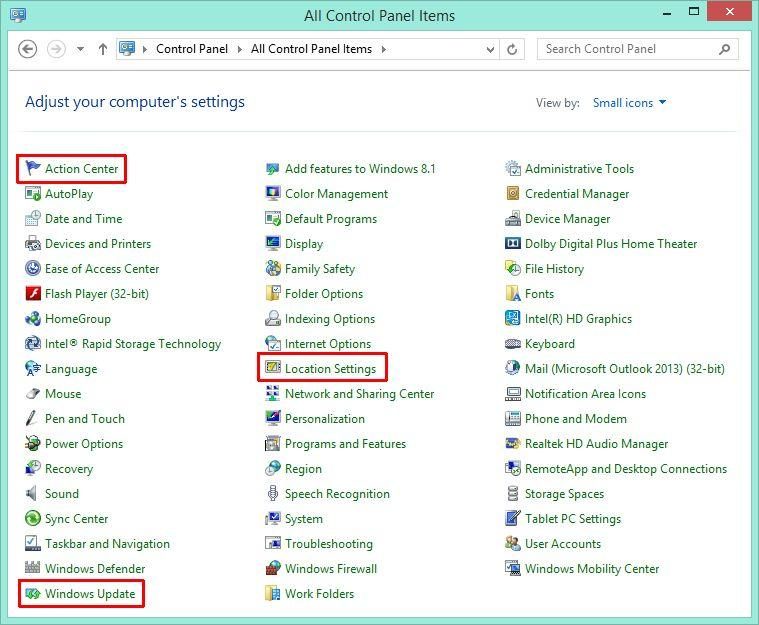Open Add features to Windows 8.1

pyautogui.click(x=360, y=168)
